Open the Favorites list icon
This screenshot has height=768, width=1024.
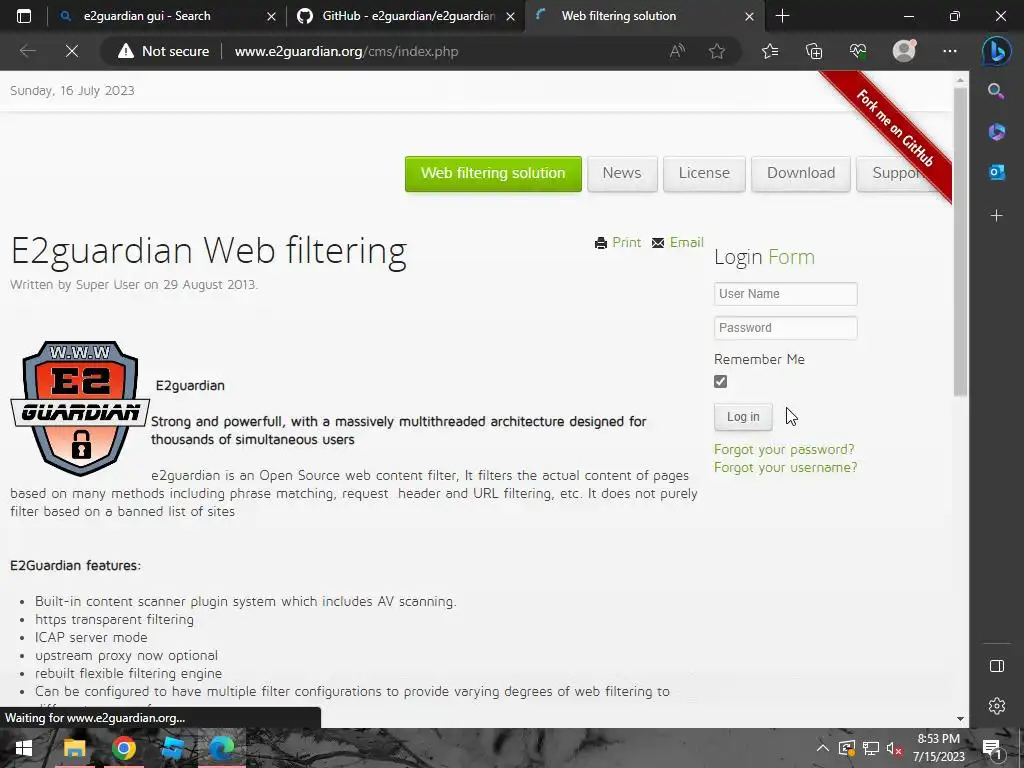pos(770,51)
